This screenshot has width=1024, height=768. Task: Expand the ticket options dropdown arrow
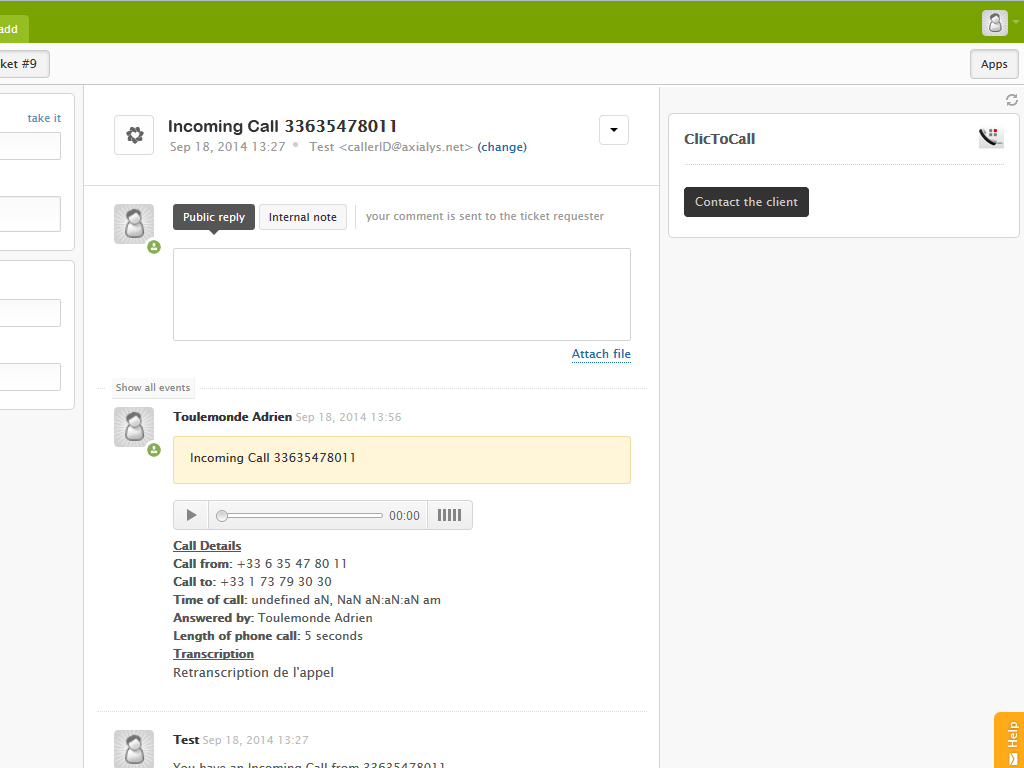[x=613, y=130]
